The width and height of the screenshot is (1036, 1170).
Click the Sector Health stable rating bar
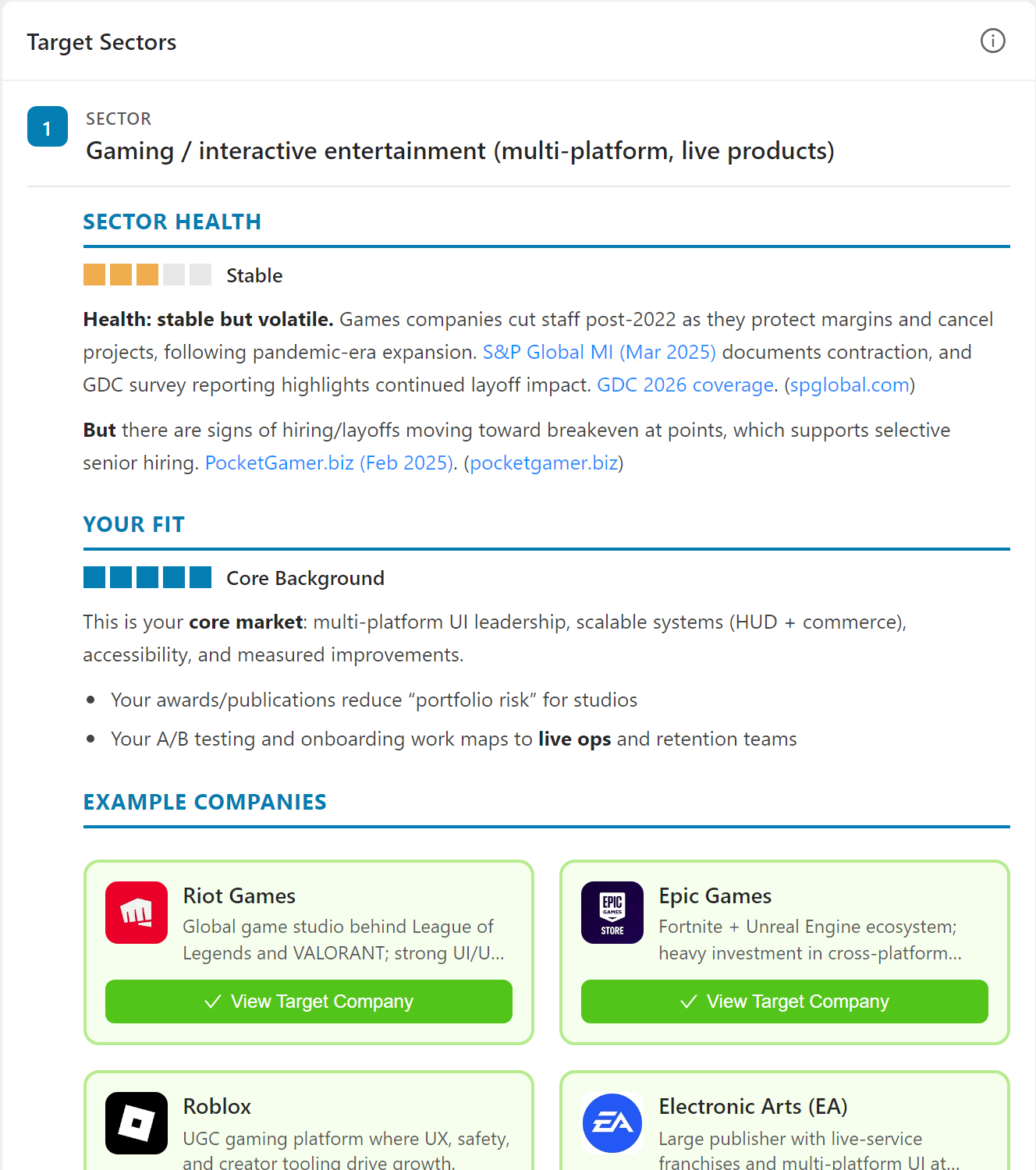147,275
